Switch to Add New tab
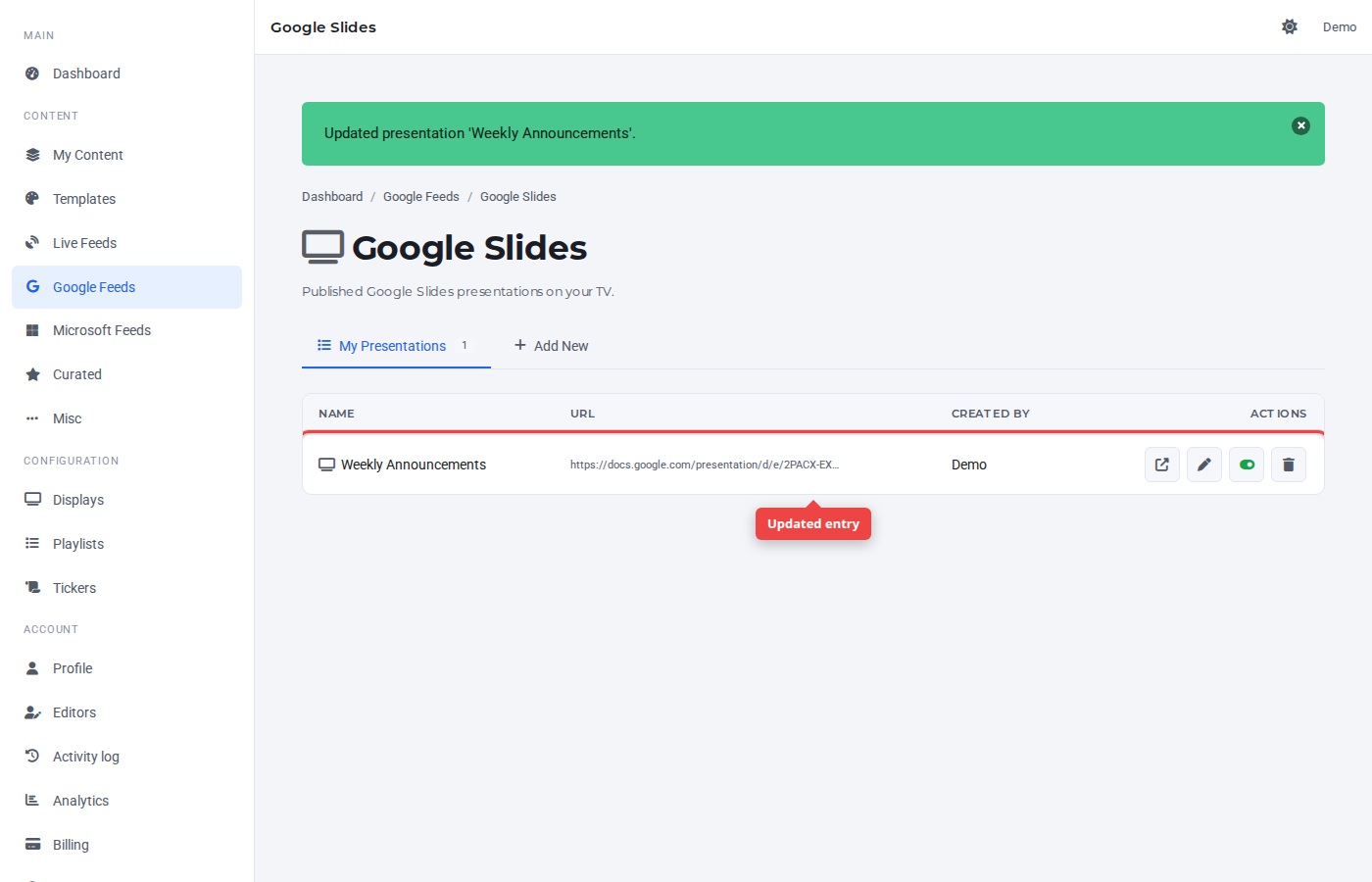 [551, 346]
